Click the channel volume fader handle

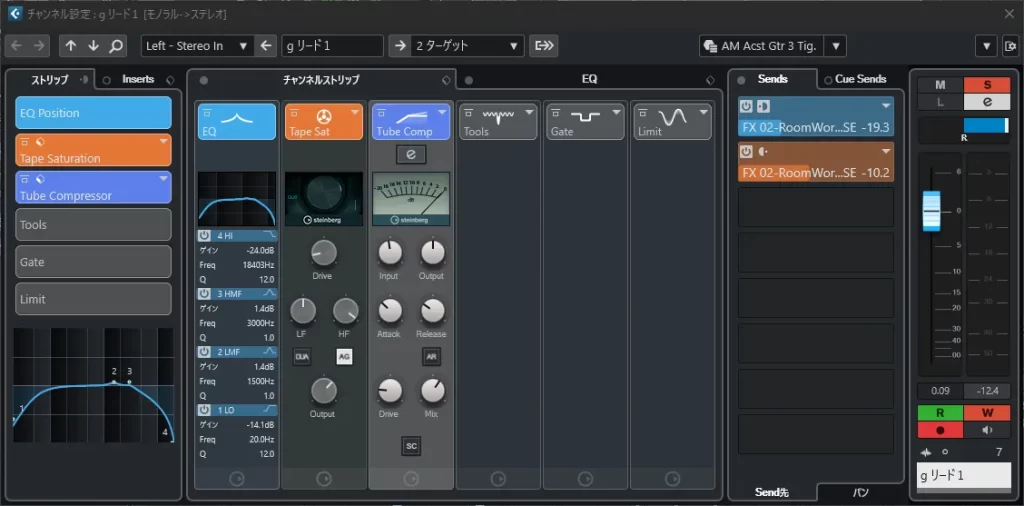[932, 210]
